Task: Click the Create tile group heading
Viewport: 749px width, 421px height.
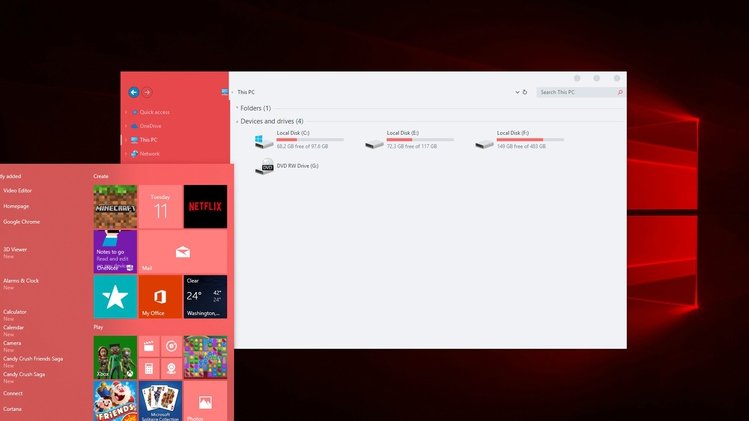Action: tap(101, 176)
